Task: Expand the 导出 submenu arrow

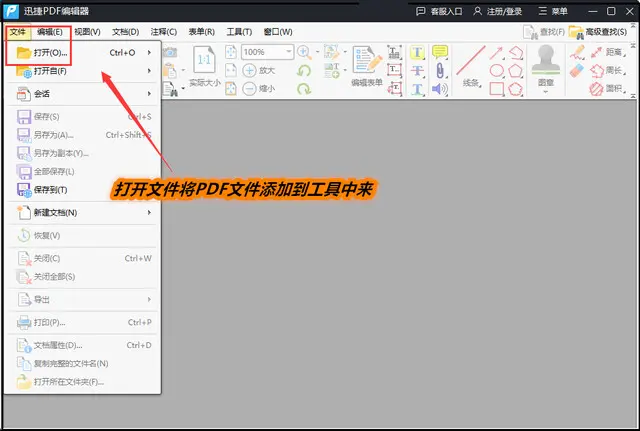Action: [149, 300]
